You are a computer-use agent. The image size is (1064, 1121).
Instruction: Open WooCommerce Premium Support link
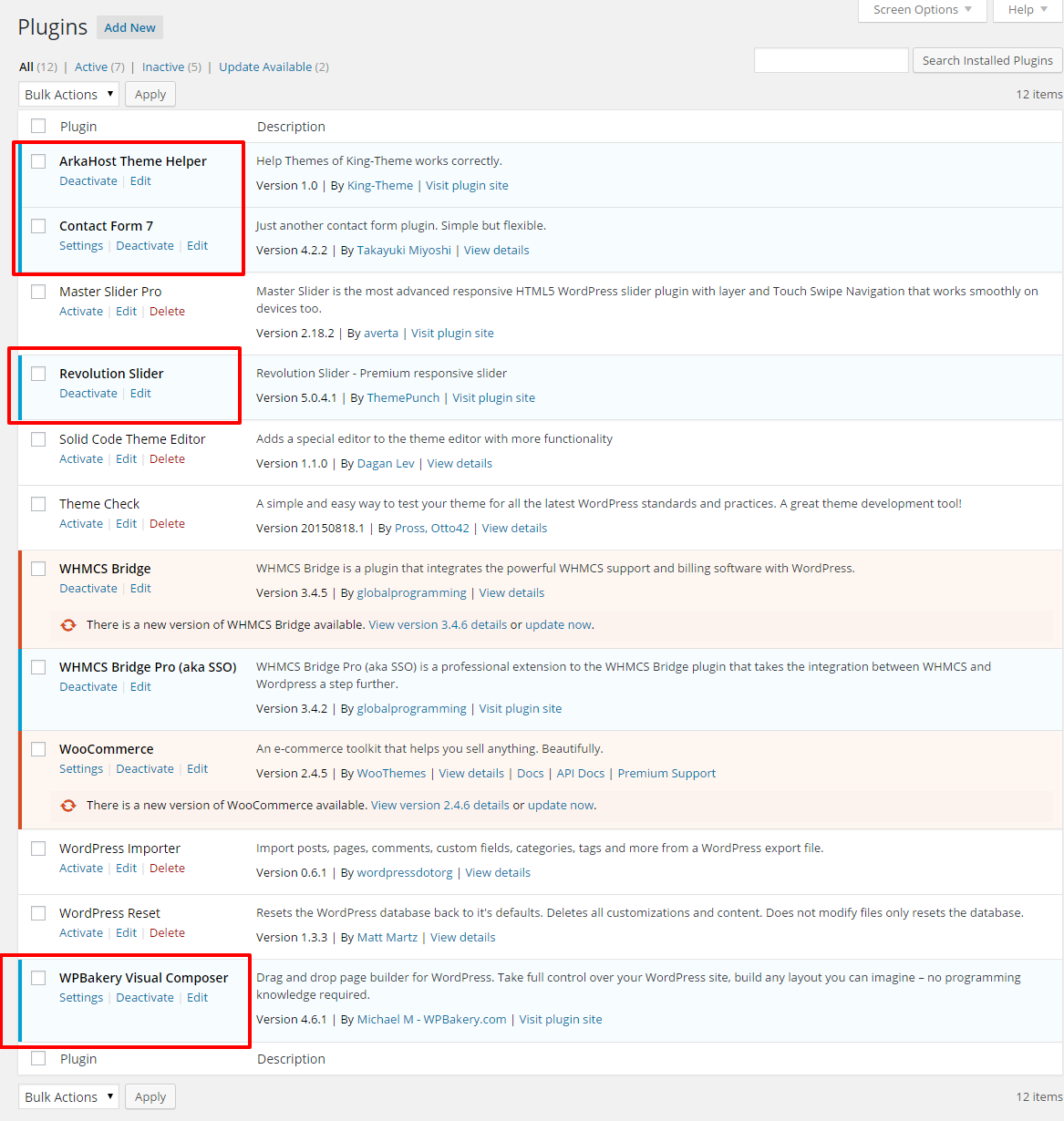[x=666, y=774]
